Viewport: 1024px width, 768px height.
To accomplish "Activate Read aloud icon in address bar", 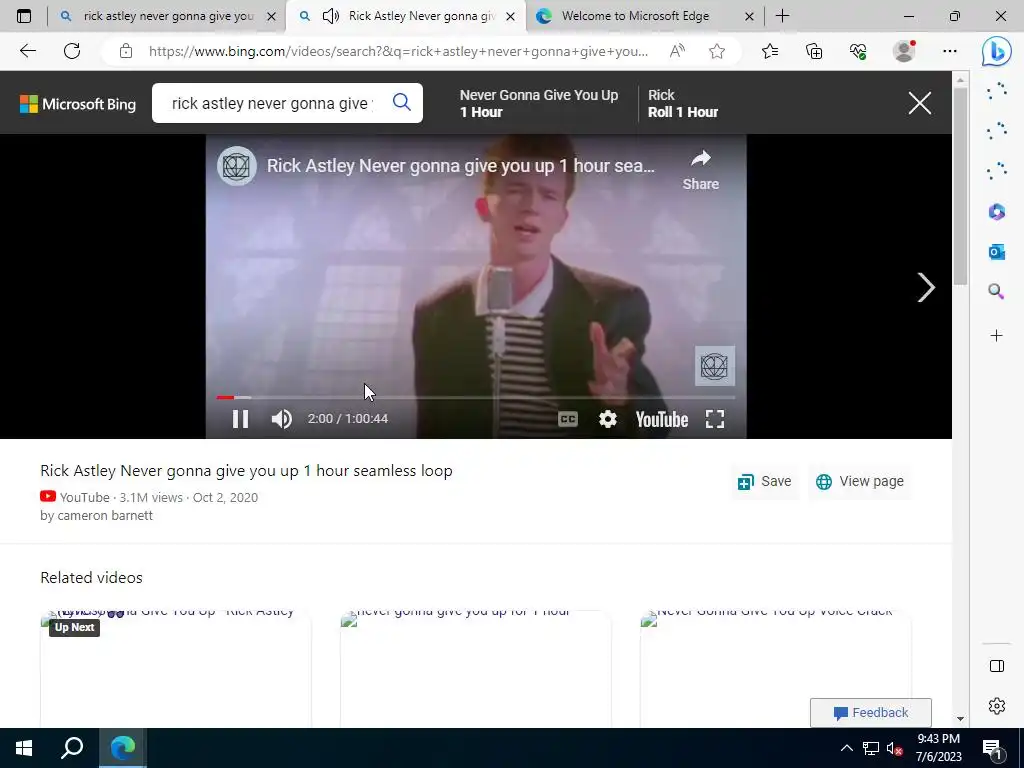I will pyautogui.click(x=677, y=51).
